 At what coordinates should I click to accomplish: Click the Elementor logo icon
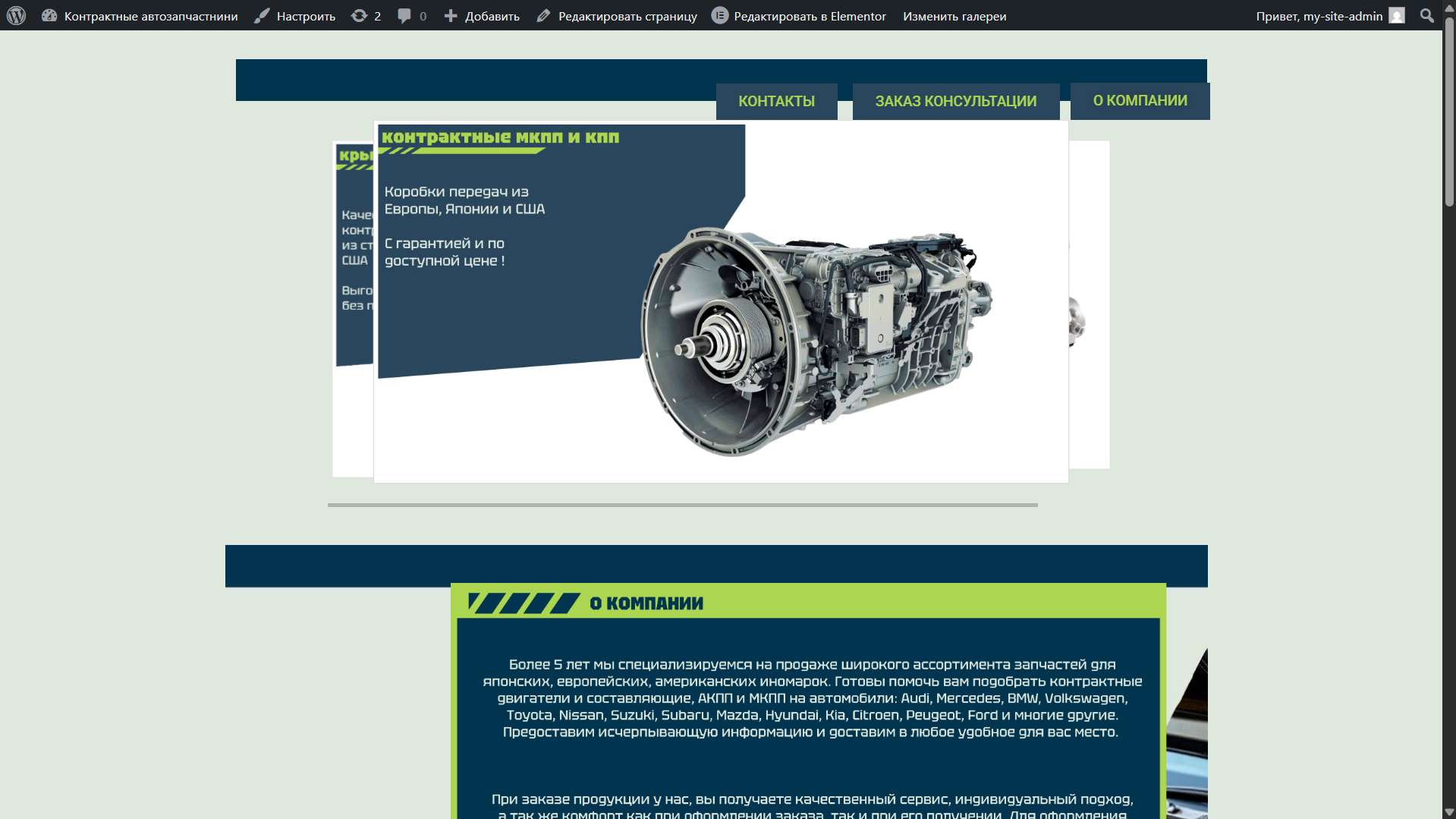[x=719, y=15]
